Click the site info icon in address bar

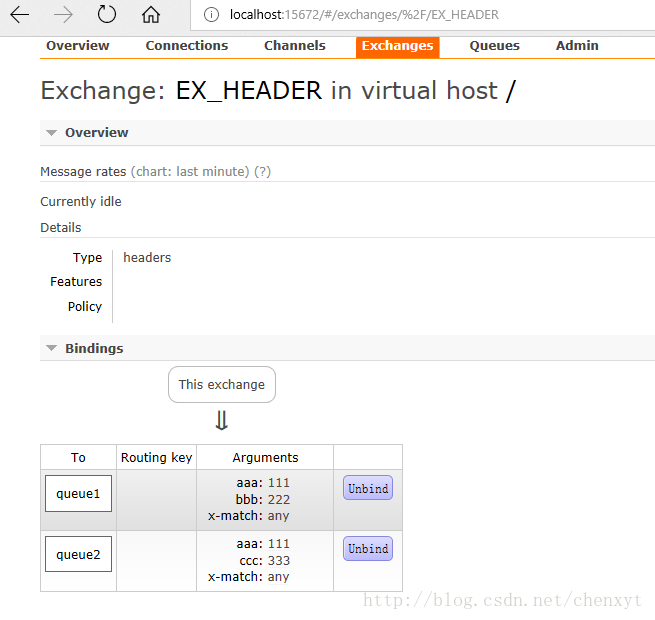pos(211,15)
